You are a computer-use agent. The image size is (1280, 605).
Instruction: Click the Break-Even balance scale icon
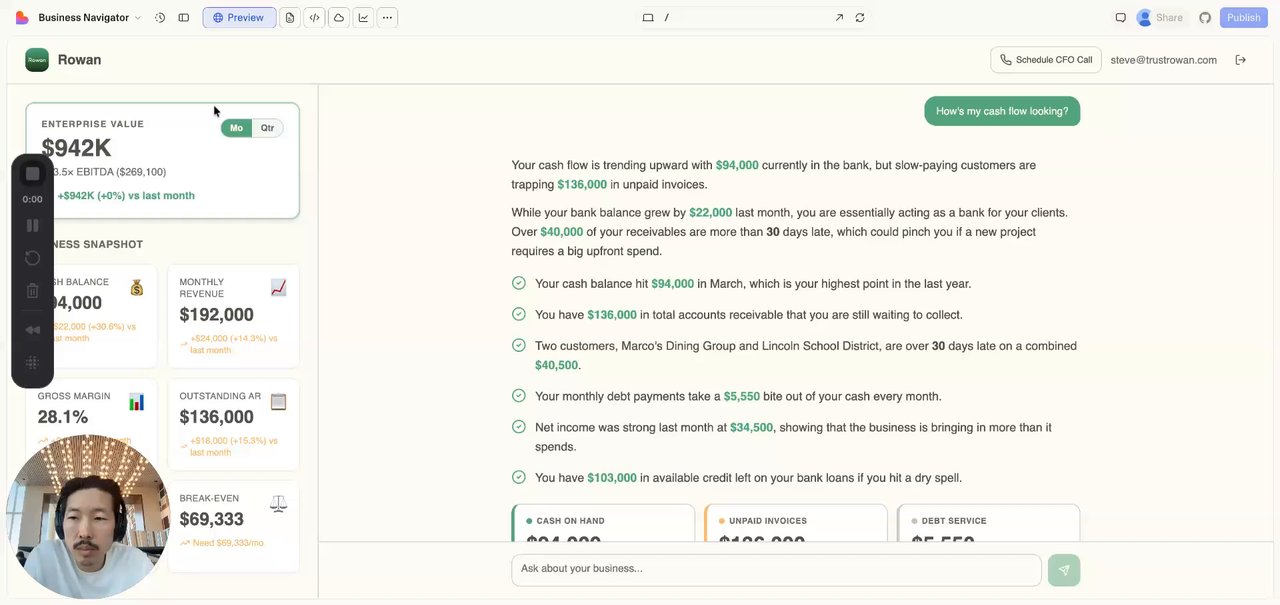coord(278,504)
